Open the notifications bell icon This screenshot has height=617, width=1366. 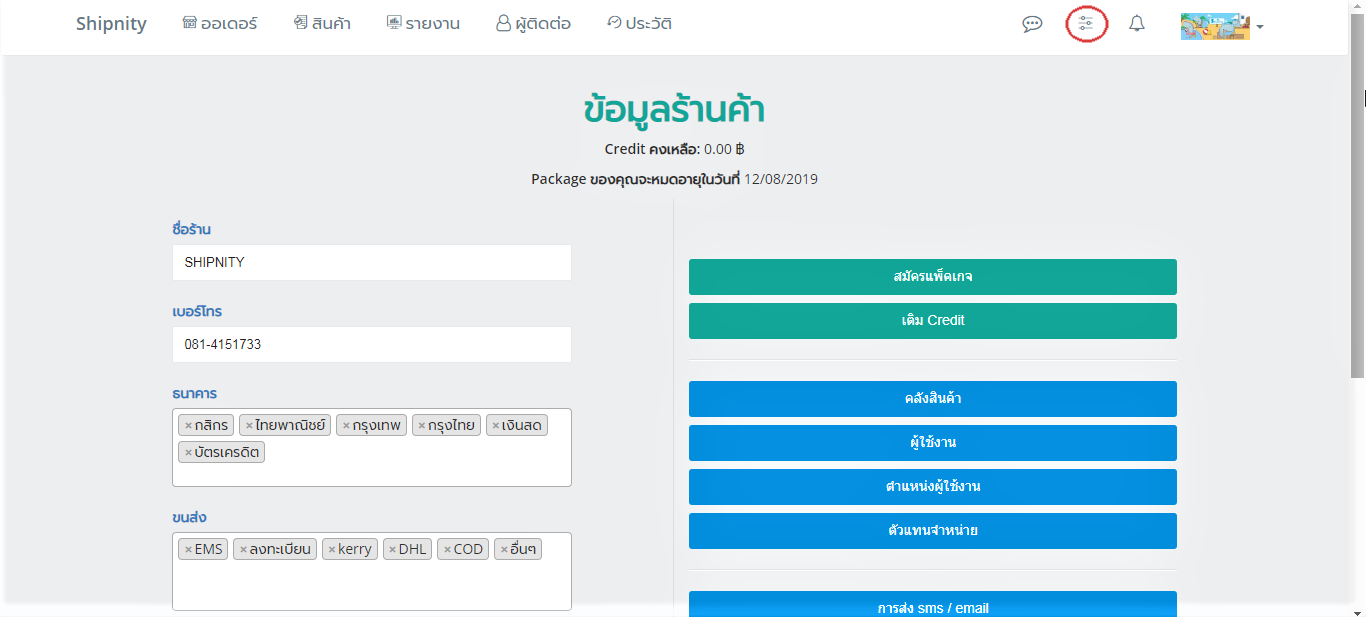coord(1137,23)
